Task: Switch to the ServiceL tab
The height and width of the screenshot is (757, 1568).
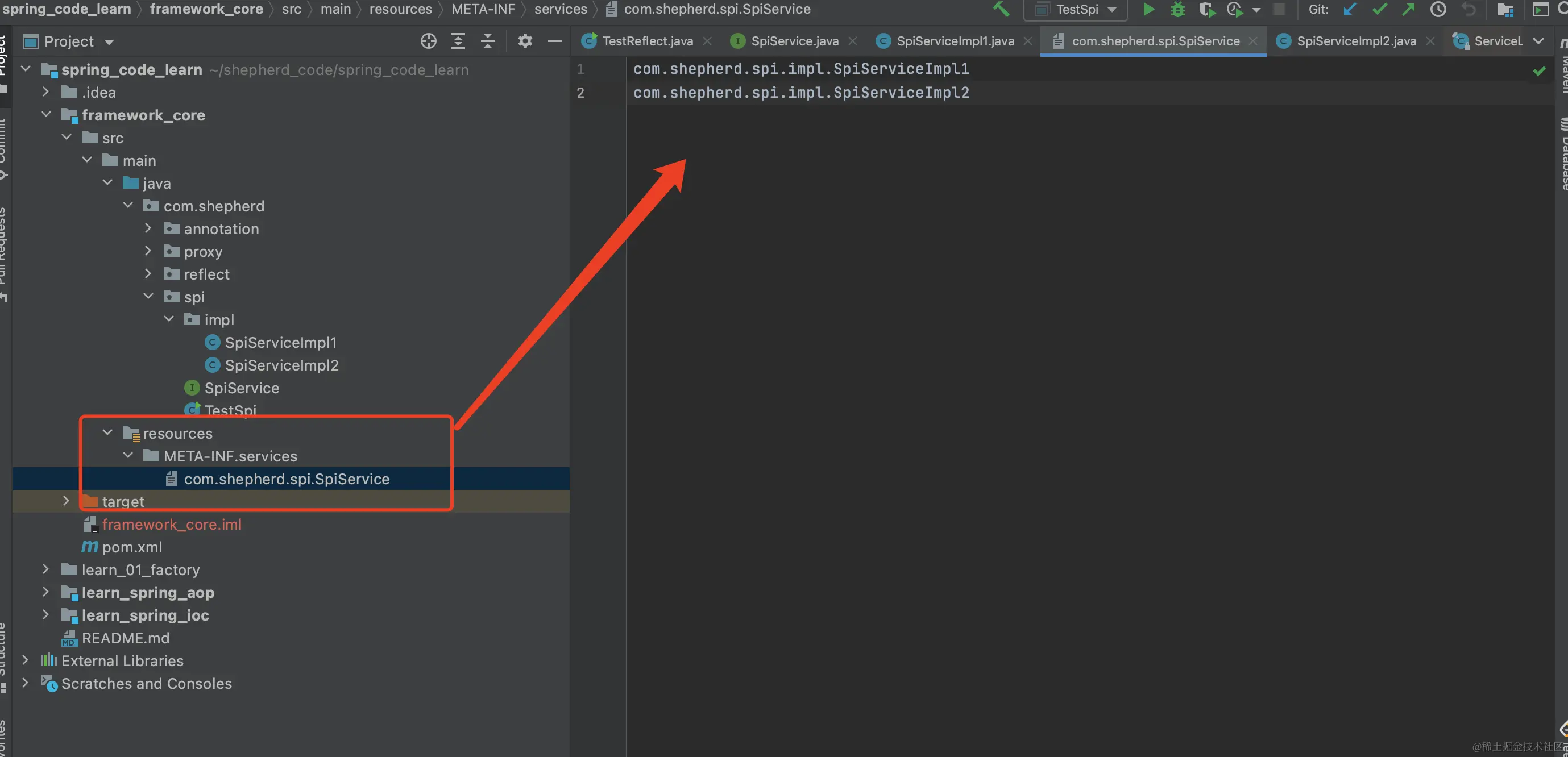Action: [x=1488, y=41]
